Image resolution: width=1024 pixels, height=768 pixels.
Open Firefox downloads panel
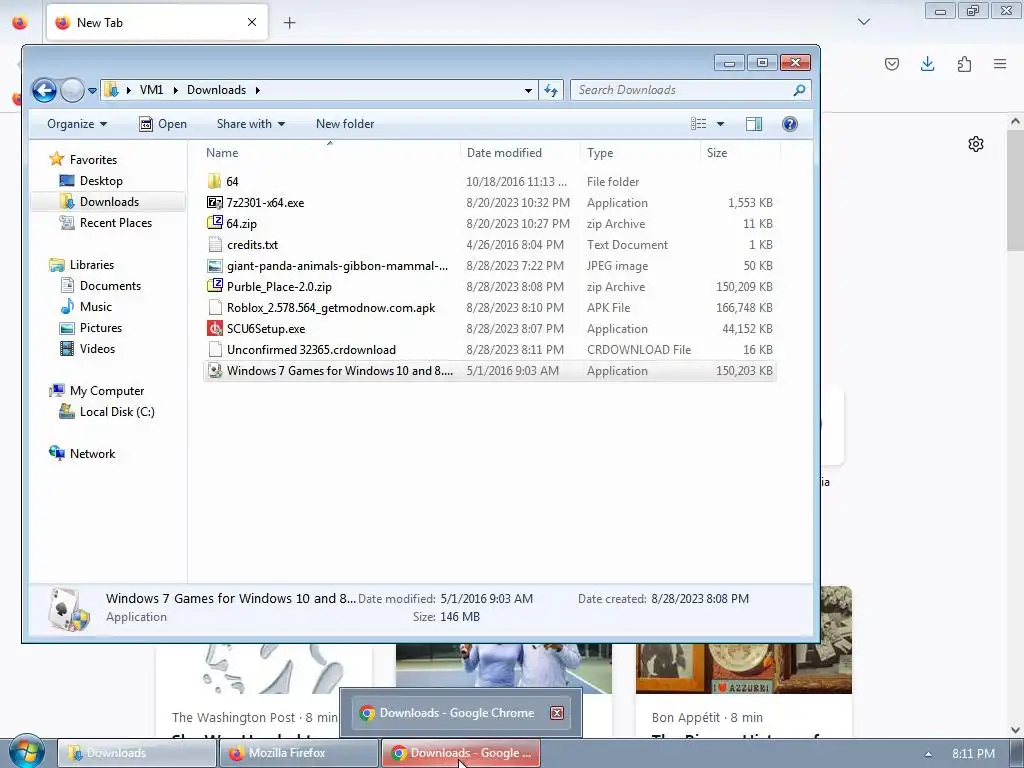coord(927,64)
